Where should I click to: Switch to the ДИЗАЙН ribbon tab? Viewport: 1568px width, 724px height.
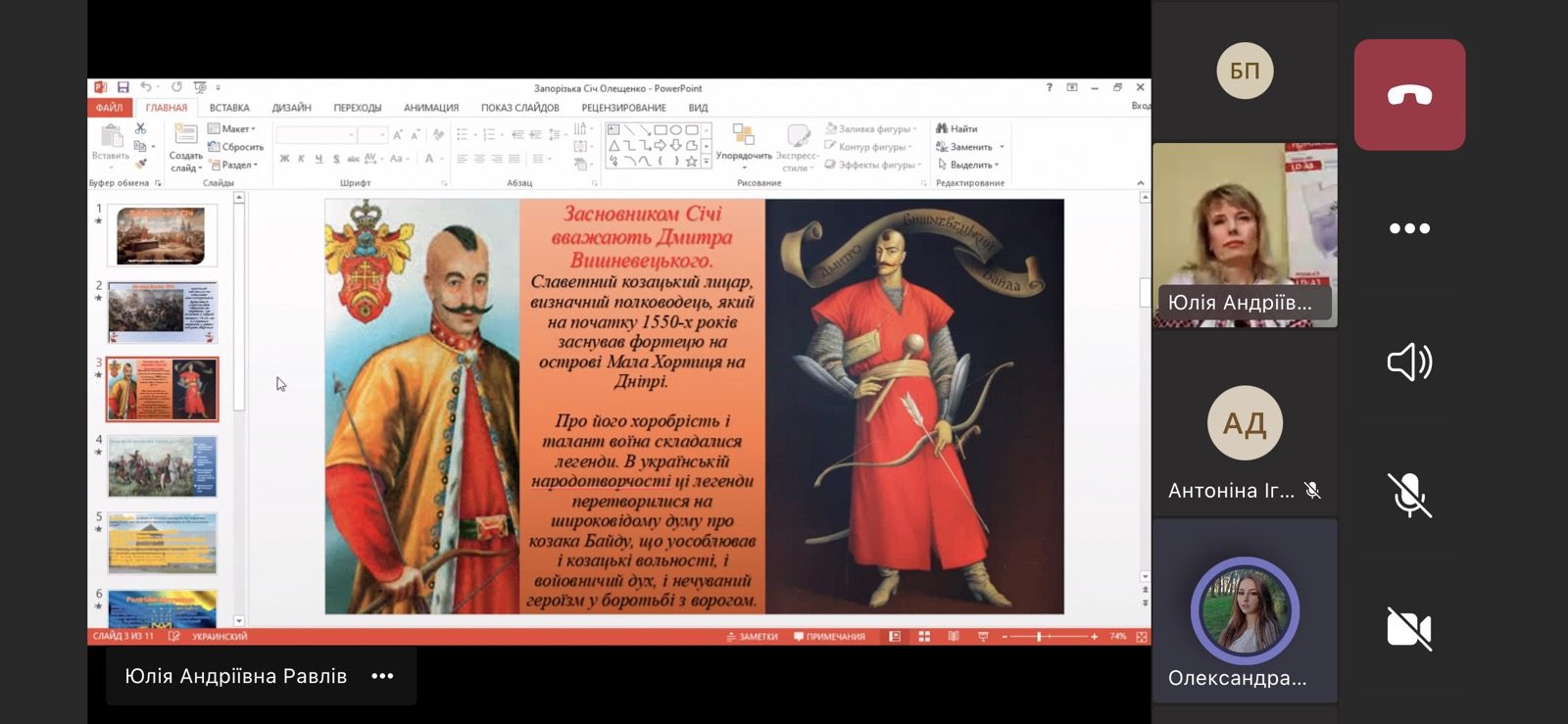pyautogui.click(x=291, y=108)
